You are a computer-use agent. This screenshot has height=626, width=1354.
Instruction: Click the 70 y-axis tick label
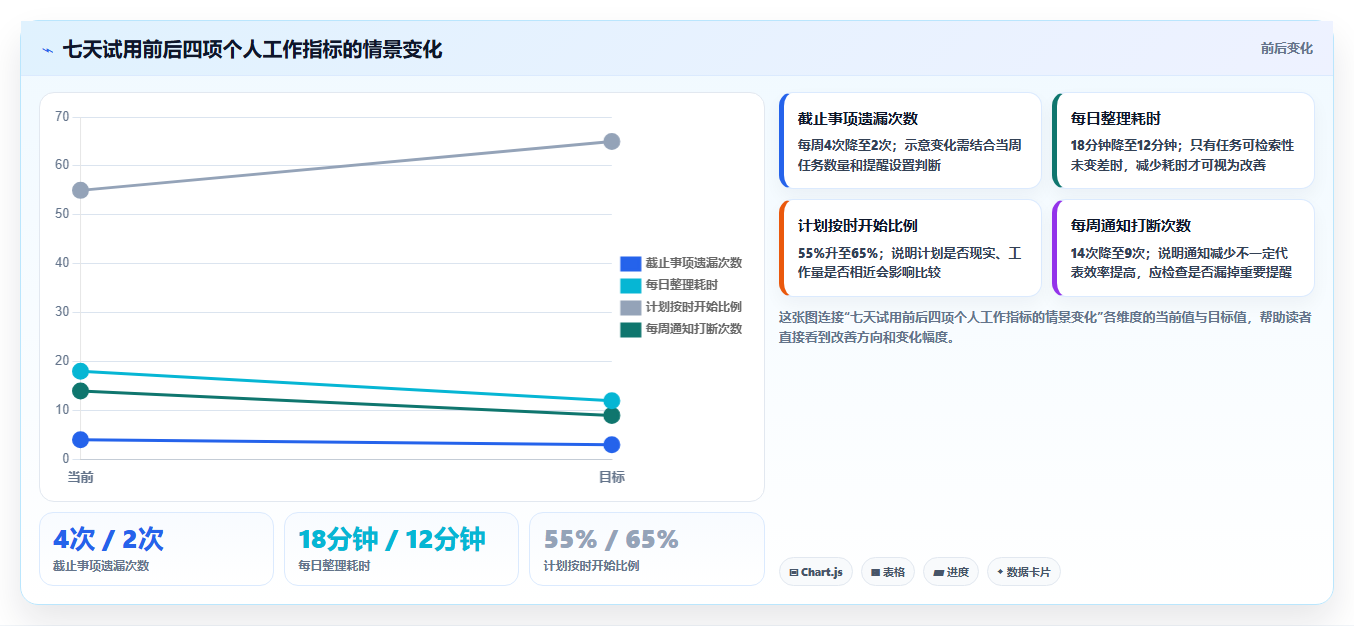click(x=62, y=117)
